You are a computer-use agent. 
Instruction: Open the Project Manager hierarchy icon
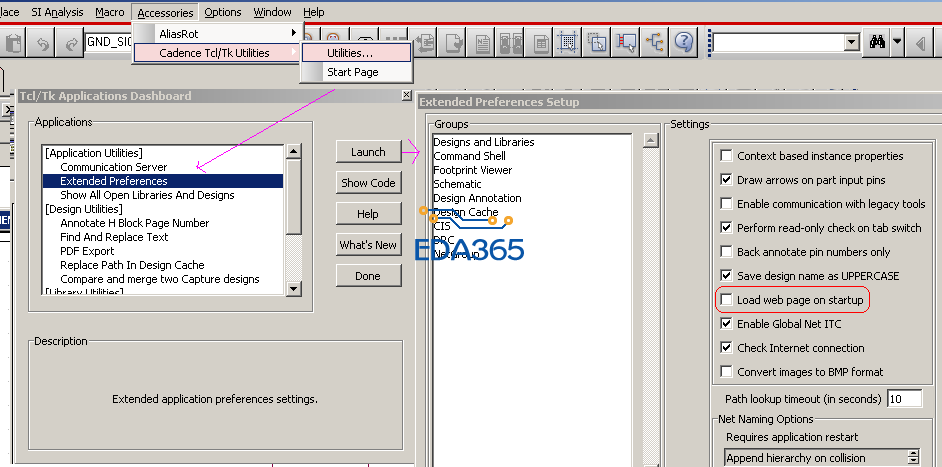pos(655,43)
